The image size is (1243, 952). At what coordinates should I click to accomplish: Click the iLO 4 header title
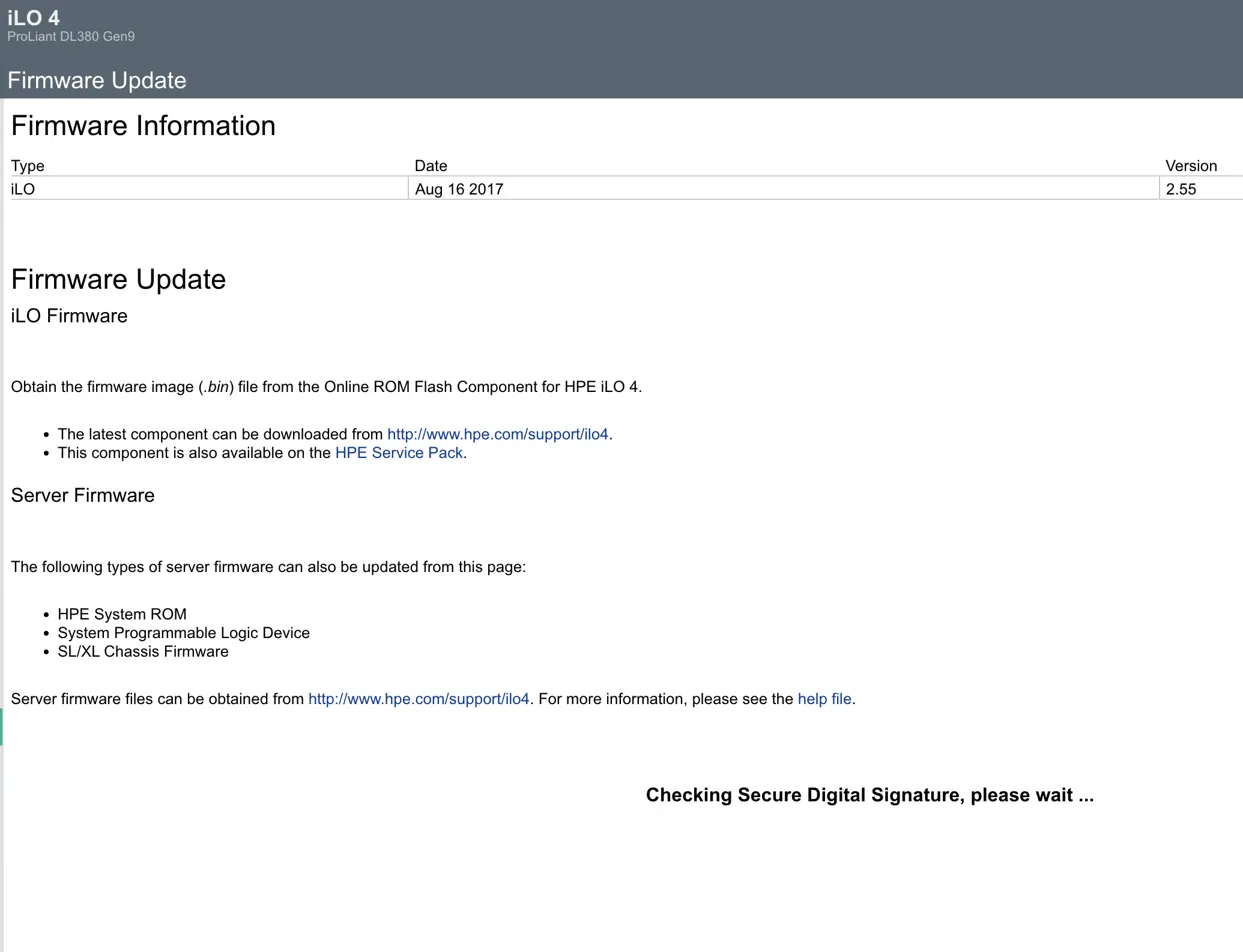coord(33,18)
